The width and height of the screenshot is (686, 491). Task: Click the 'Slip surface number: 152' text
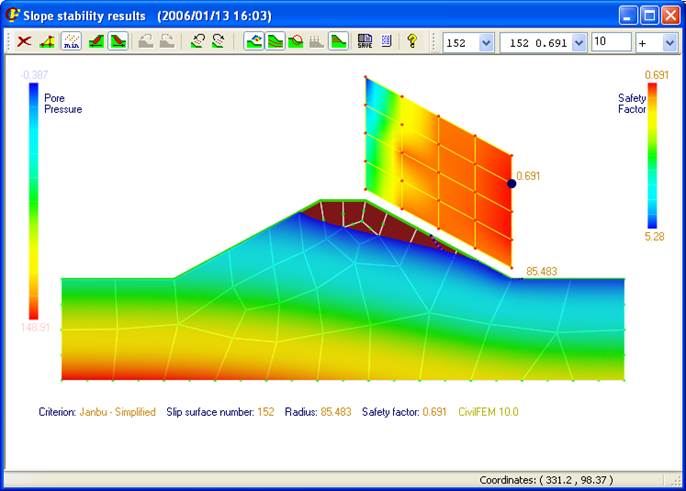pos(220,412)
